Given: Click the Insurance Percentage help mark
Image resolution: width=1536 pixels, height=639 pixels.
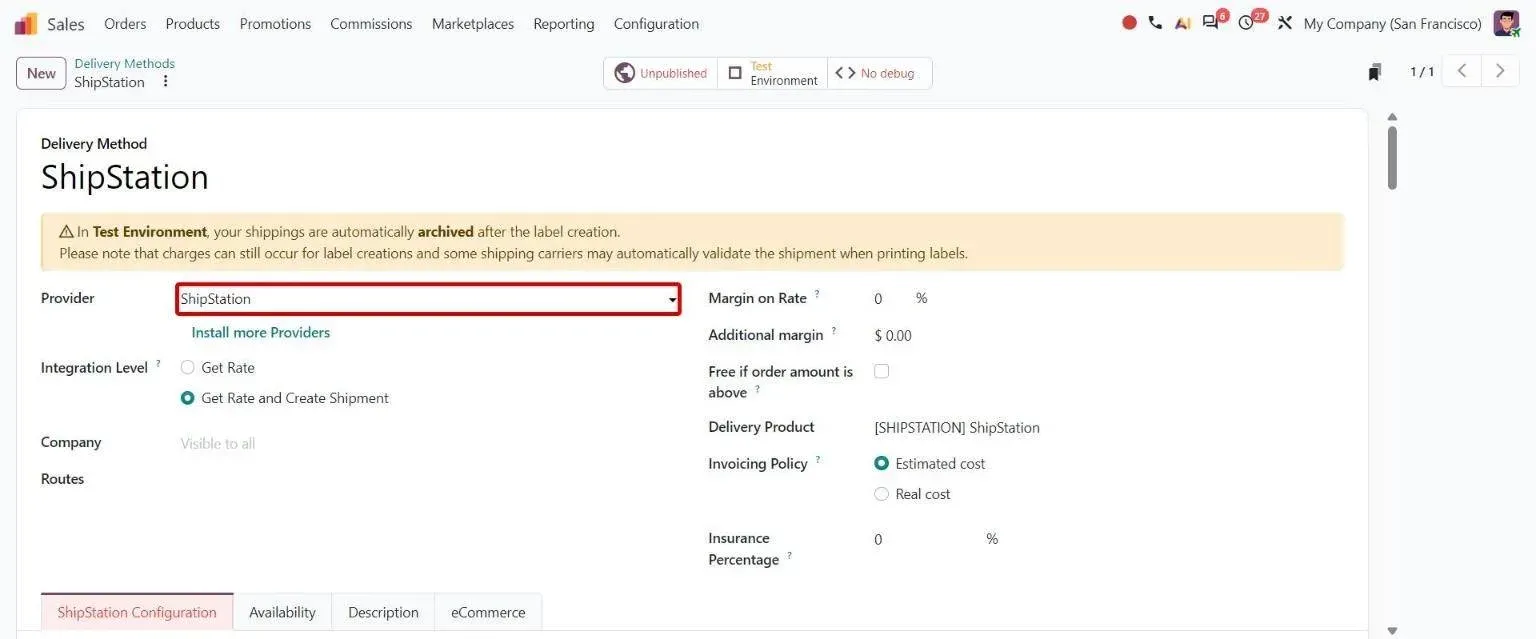Looking at the screenshot, I should point(789,556).
